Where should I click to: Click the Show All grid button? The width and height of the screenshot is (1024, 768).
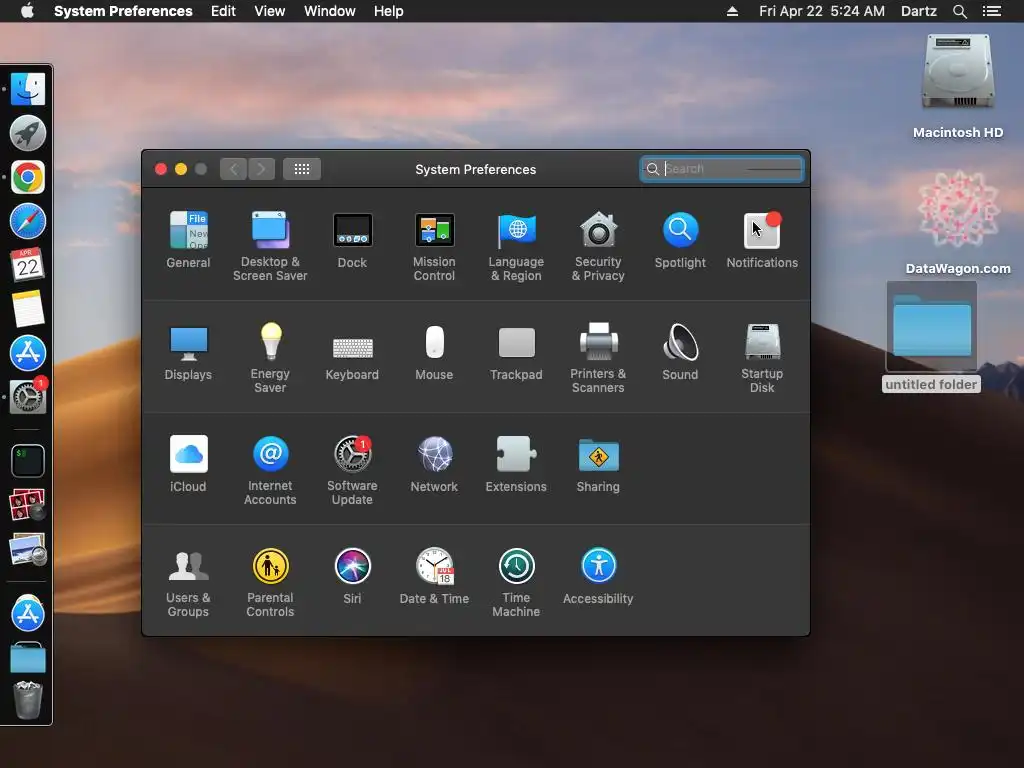[x=302, y=169]
